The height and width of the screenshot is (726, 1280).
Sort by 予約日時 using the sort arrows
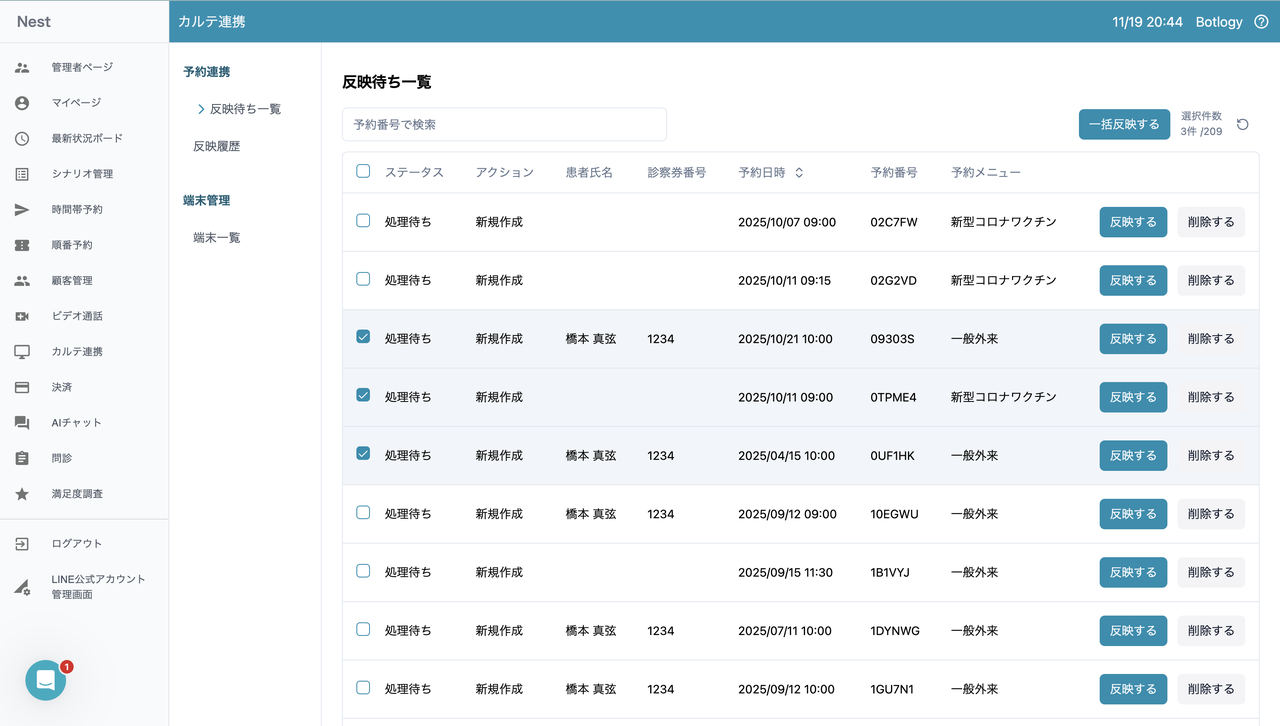799,172
